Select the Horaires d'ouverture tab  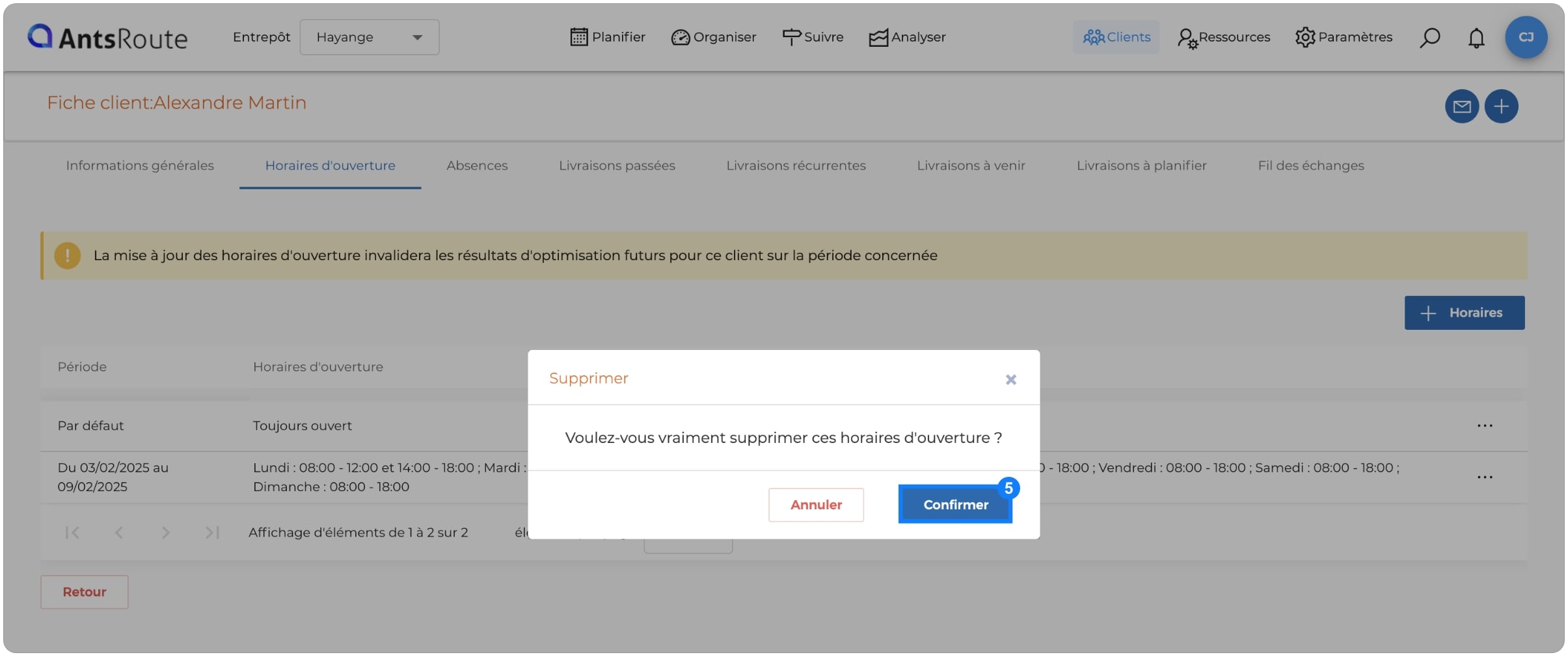point(330,166)
